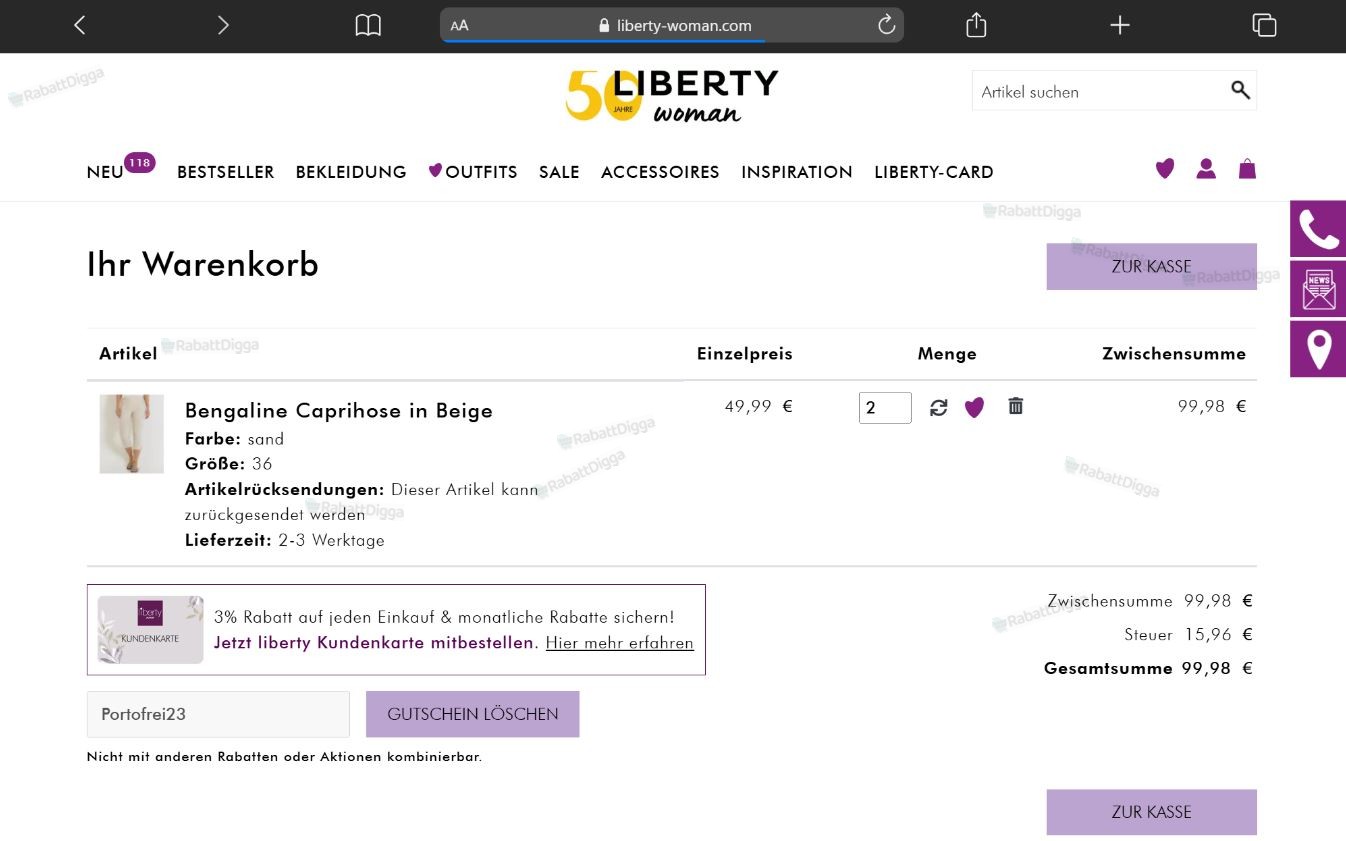The image size is (1346, 841).
Task: Click the Kundenkarte card image
Action: (150, 630)
